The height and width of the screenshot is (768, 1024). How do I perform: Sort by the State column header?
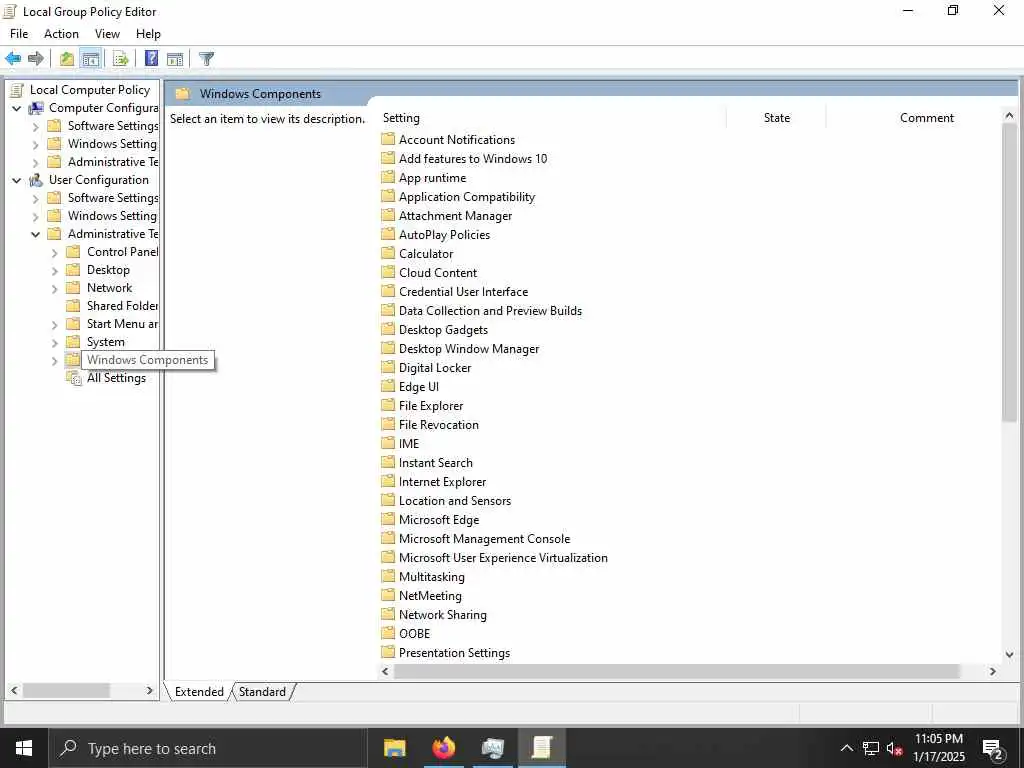point(776,118)
